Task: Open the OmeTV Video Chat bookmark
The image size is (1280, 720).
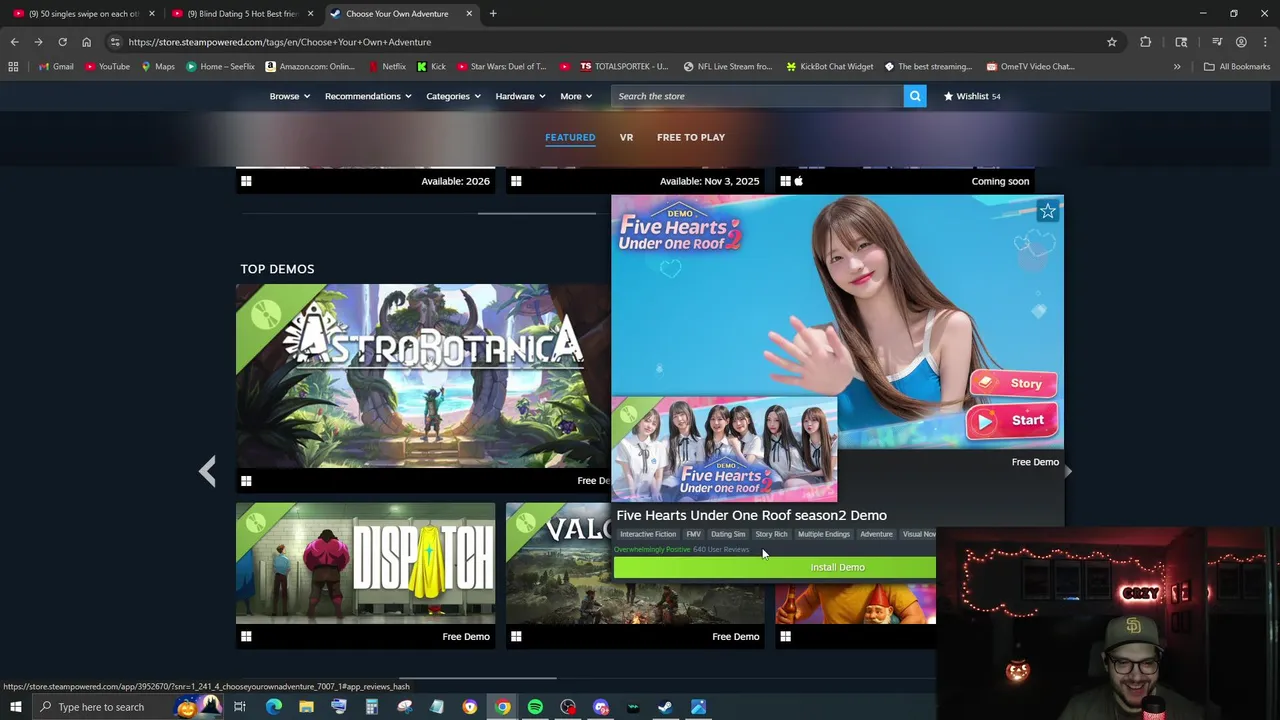Action: click(1030, 67)
